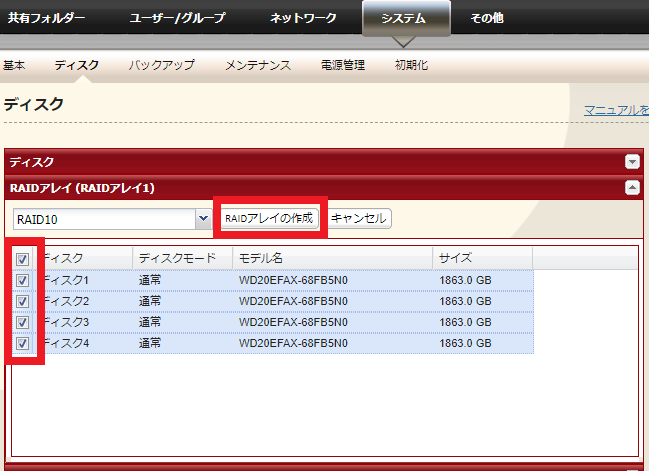Collapse the RAIDアレイ panel arrow icon
649x471 pixels.
click(x=631, y=187)
